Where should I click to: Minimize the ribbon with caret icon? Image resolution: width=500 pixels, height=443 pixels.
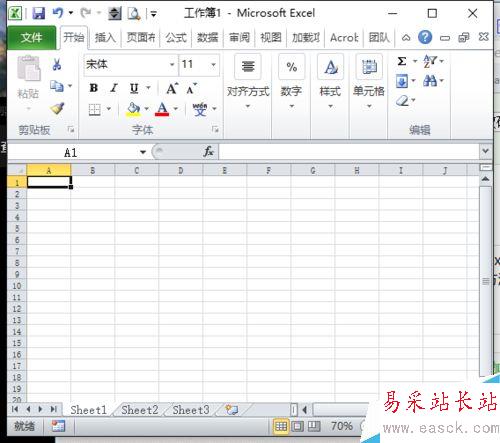(x=406, y=38)
